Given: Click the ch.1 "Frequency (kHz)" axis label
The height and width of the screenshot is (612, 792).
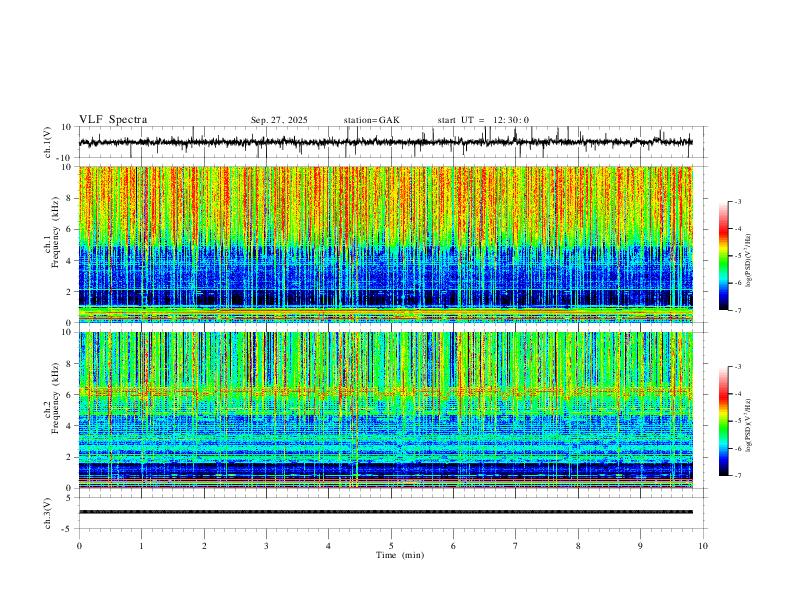Looking at the screenshot, I should click(56, 231).
